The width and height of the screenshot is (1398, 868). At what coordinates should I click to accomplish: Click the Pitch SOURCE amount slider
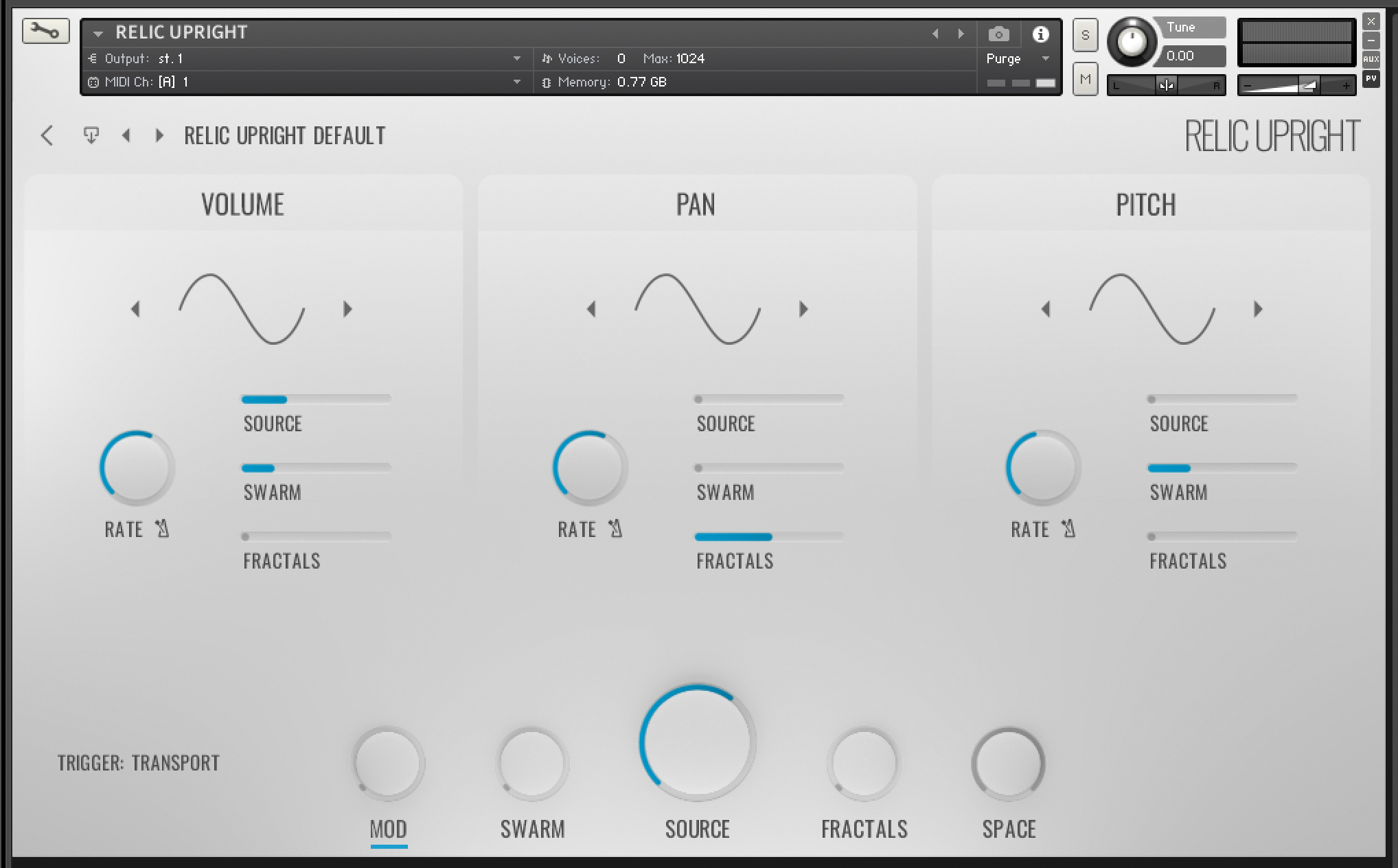(1222, 399)
